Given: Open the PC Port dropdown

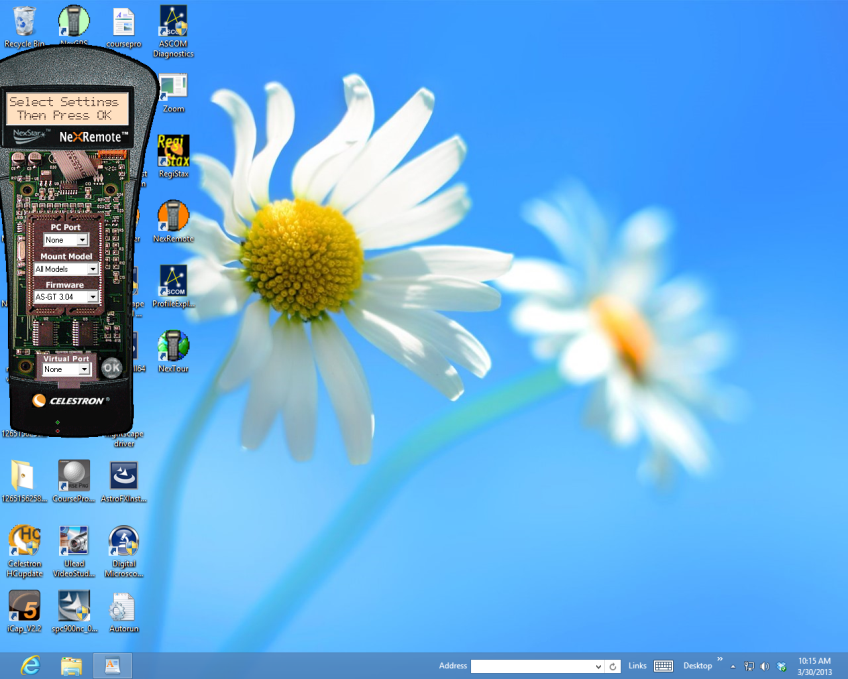Looking at the screenshot, I should [66, 239].
